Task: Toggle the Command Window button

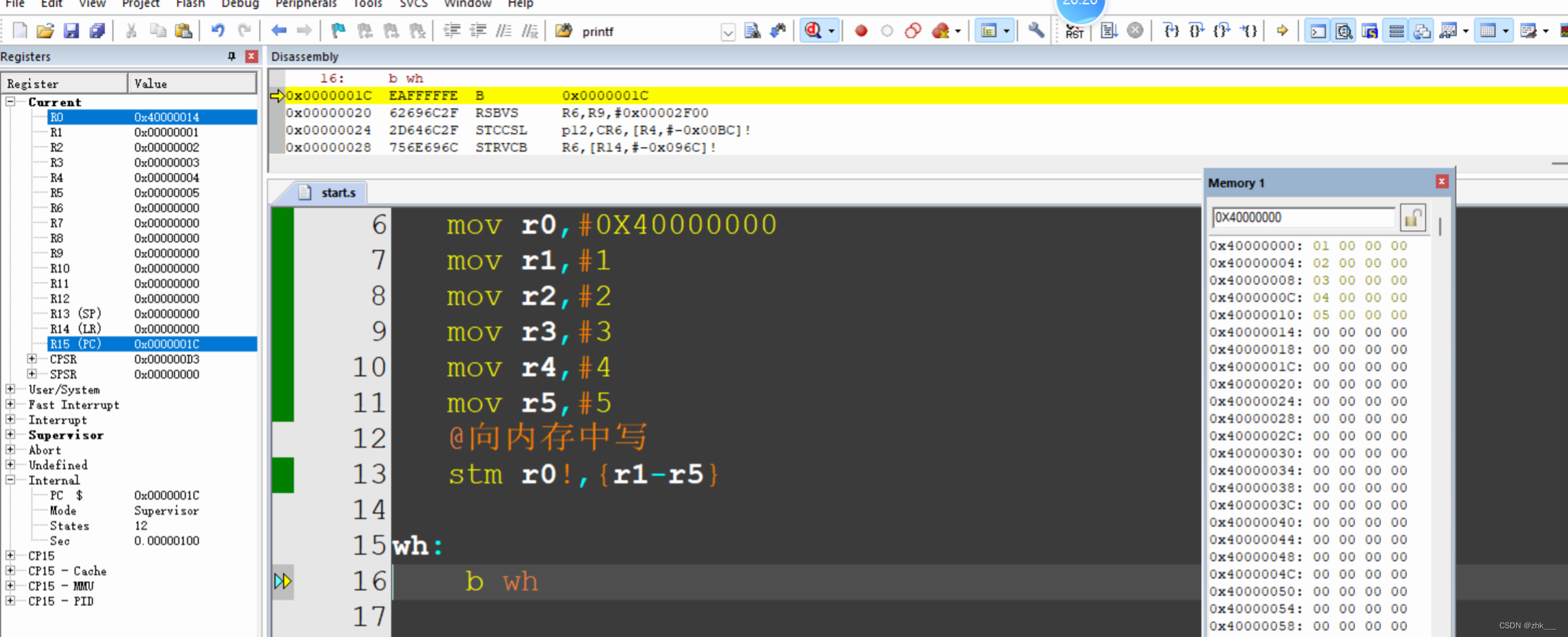Action: 1317,31
